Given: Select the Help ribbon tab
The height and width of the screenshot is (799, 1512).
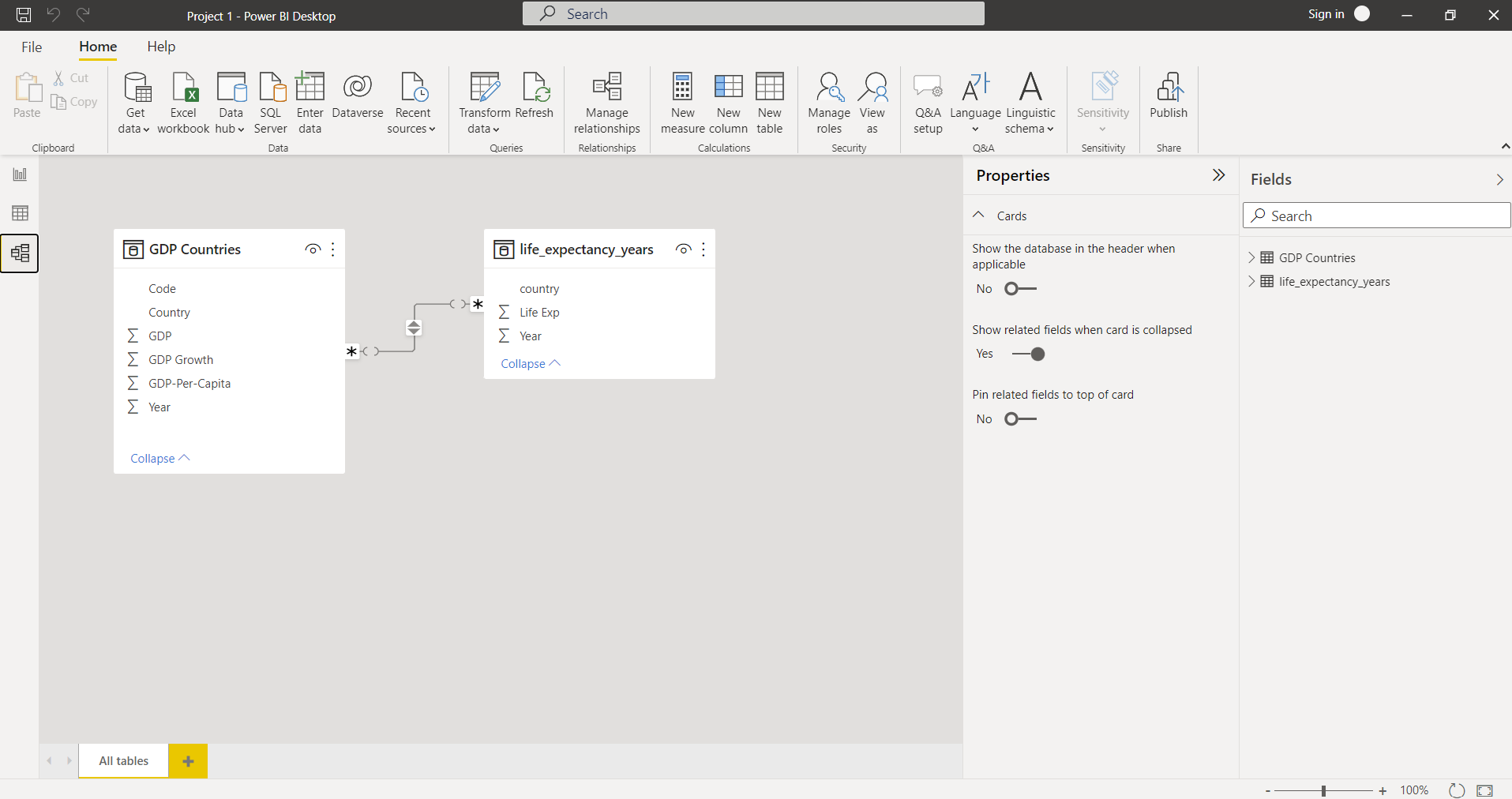Looking at the screenshot, I should pyautogui.click(x=161, y=47).
